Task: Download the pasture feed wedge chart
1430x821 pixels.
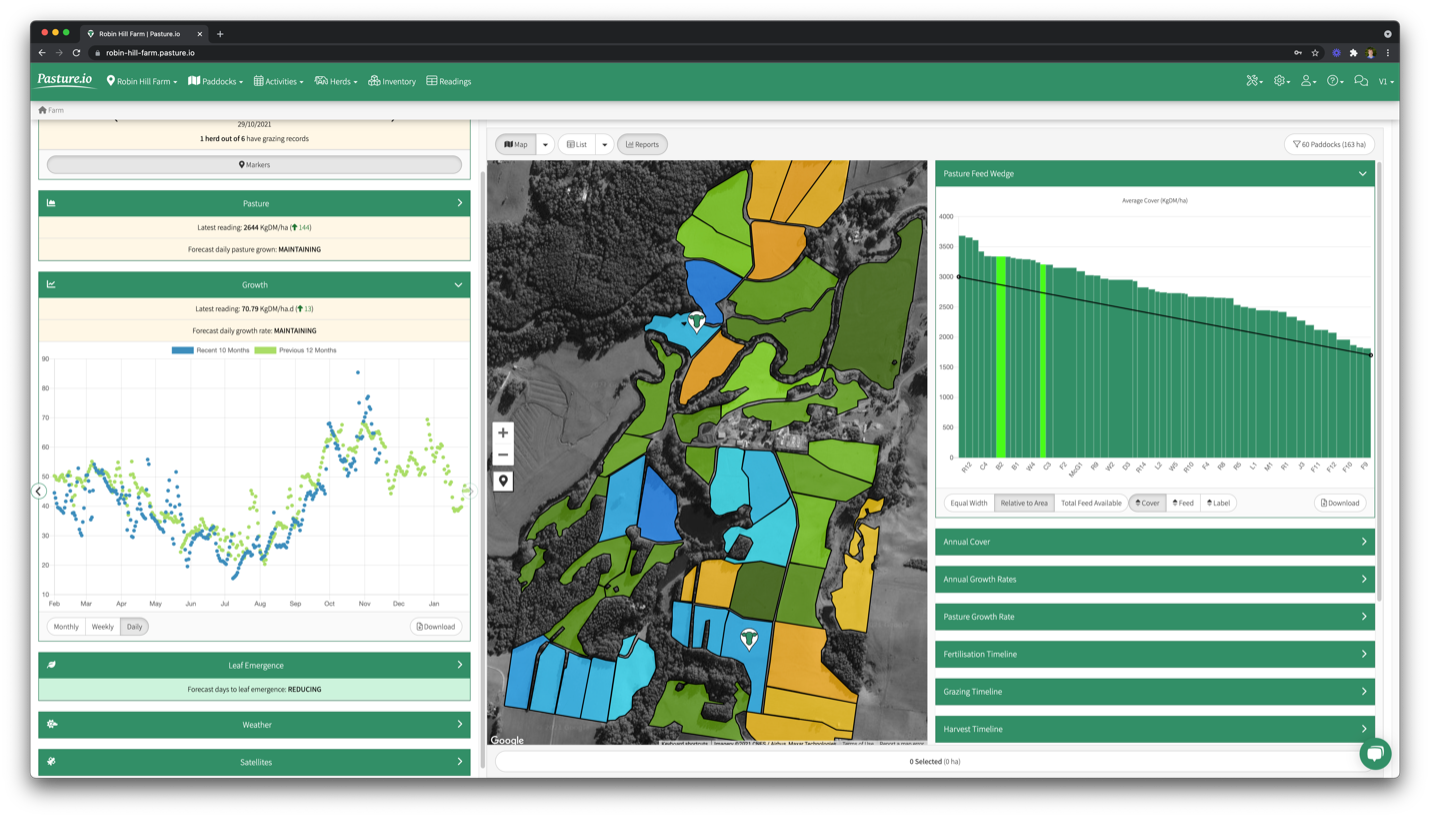Action: click(x=1340, y=503)
